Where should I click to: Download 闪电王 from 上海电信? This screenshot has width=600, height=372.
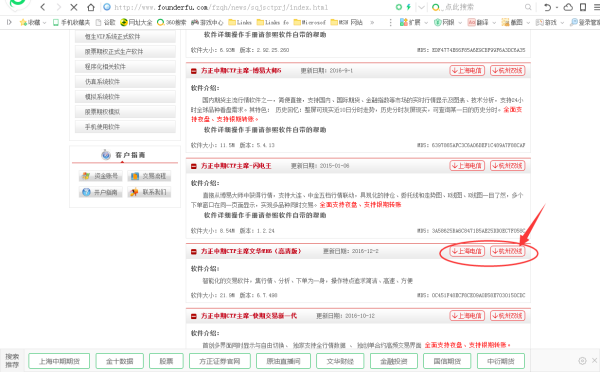point(467,166)
